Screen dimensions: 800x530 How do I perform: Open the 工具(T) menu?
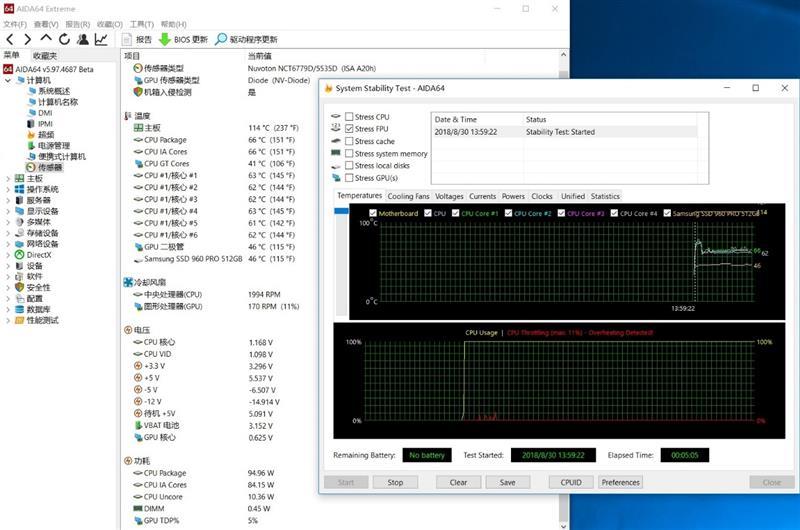tap(142, 23)
